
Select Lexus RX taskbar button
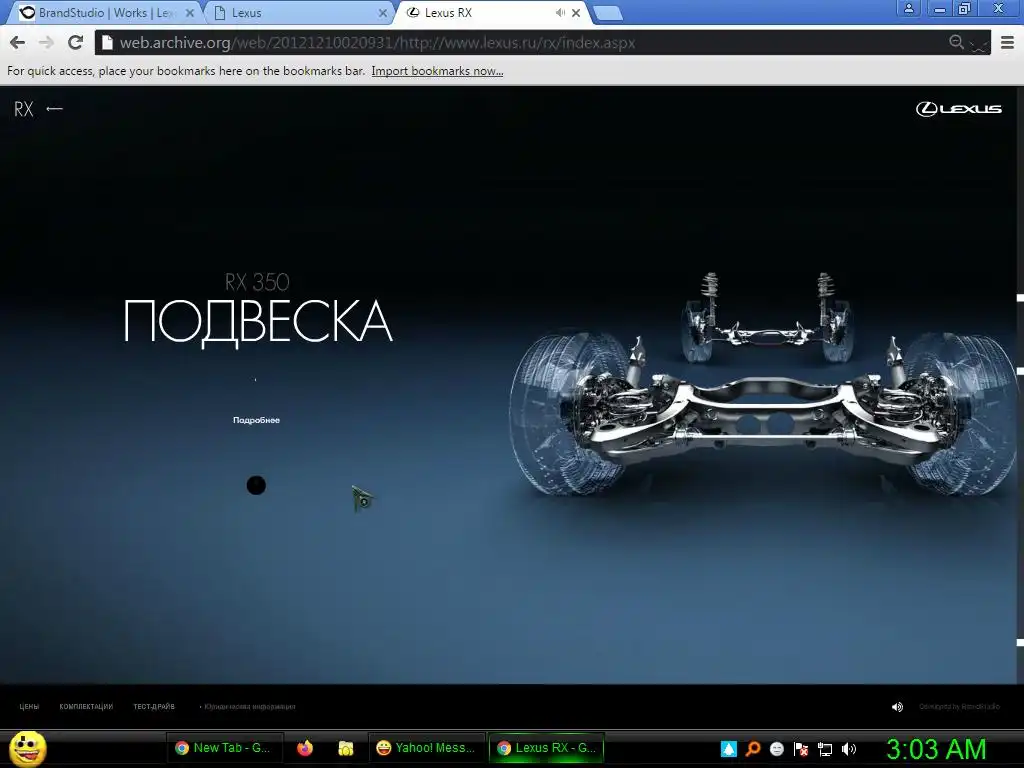point(547,748)
